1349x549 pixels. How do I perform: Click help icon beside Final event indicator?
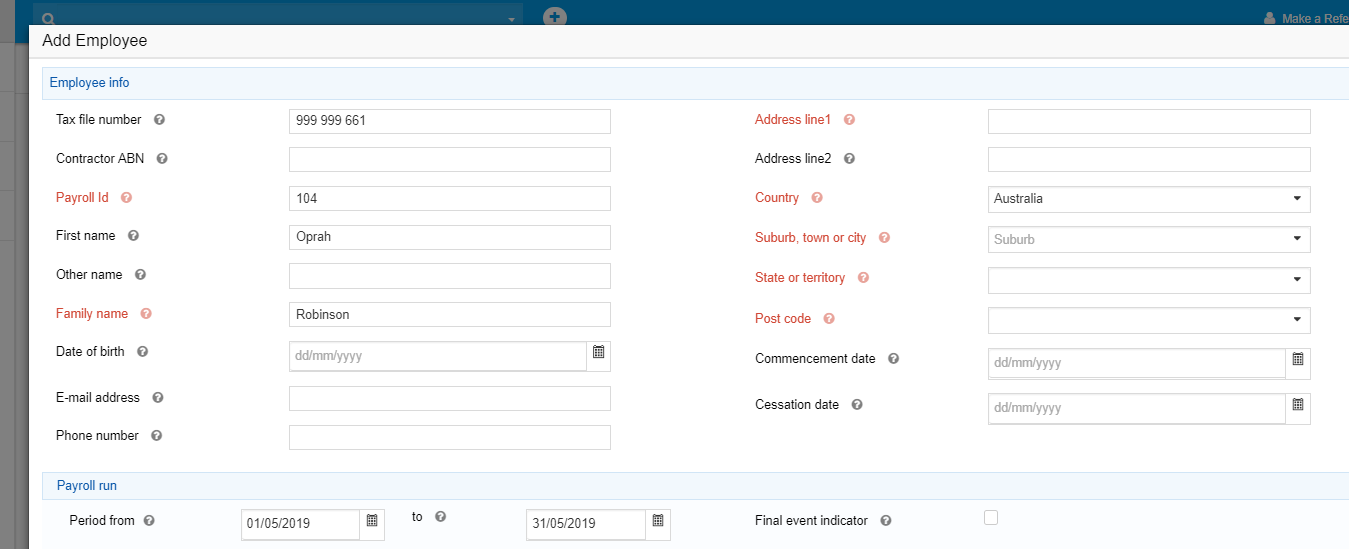885,521
